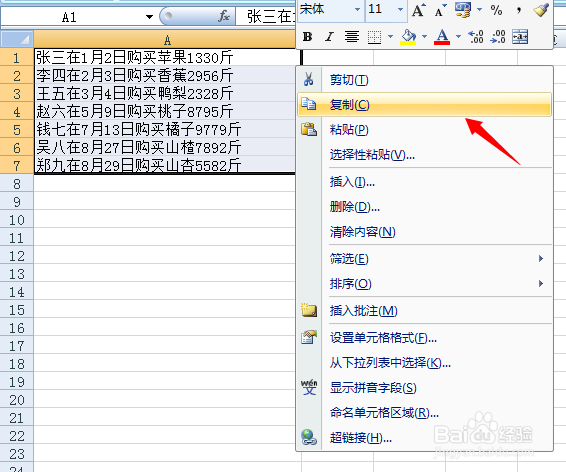The image size is (566, 472).
Task: Apply comma style format
Action: coord(519,10)
